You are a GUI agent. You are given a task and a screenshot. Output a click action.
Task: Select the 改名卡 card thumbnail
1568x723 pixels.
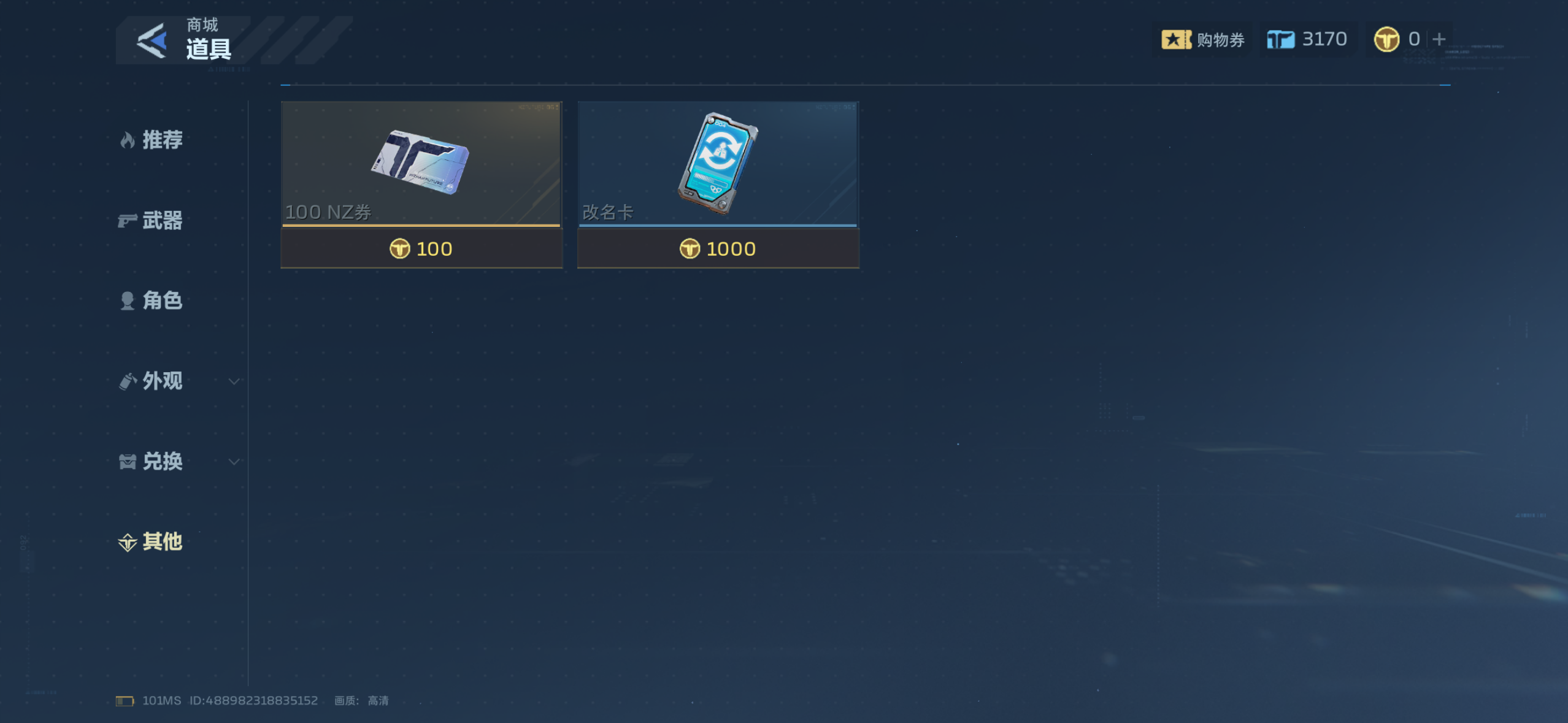click(718, 164)
